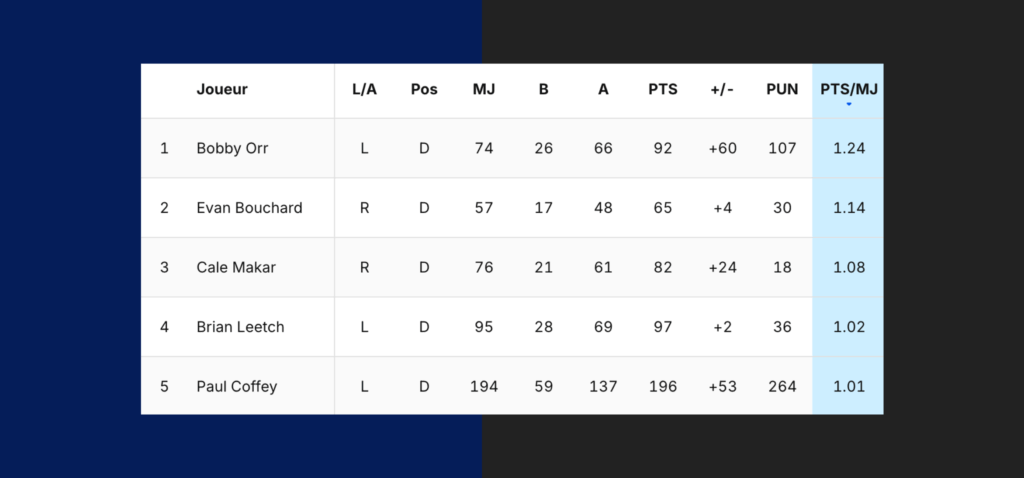Click Paul Coffey name
The height and width of the screenshot is (478, 1024).
237,387
